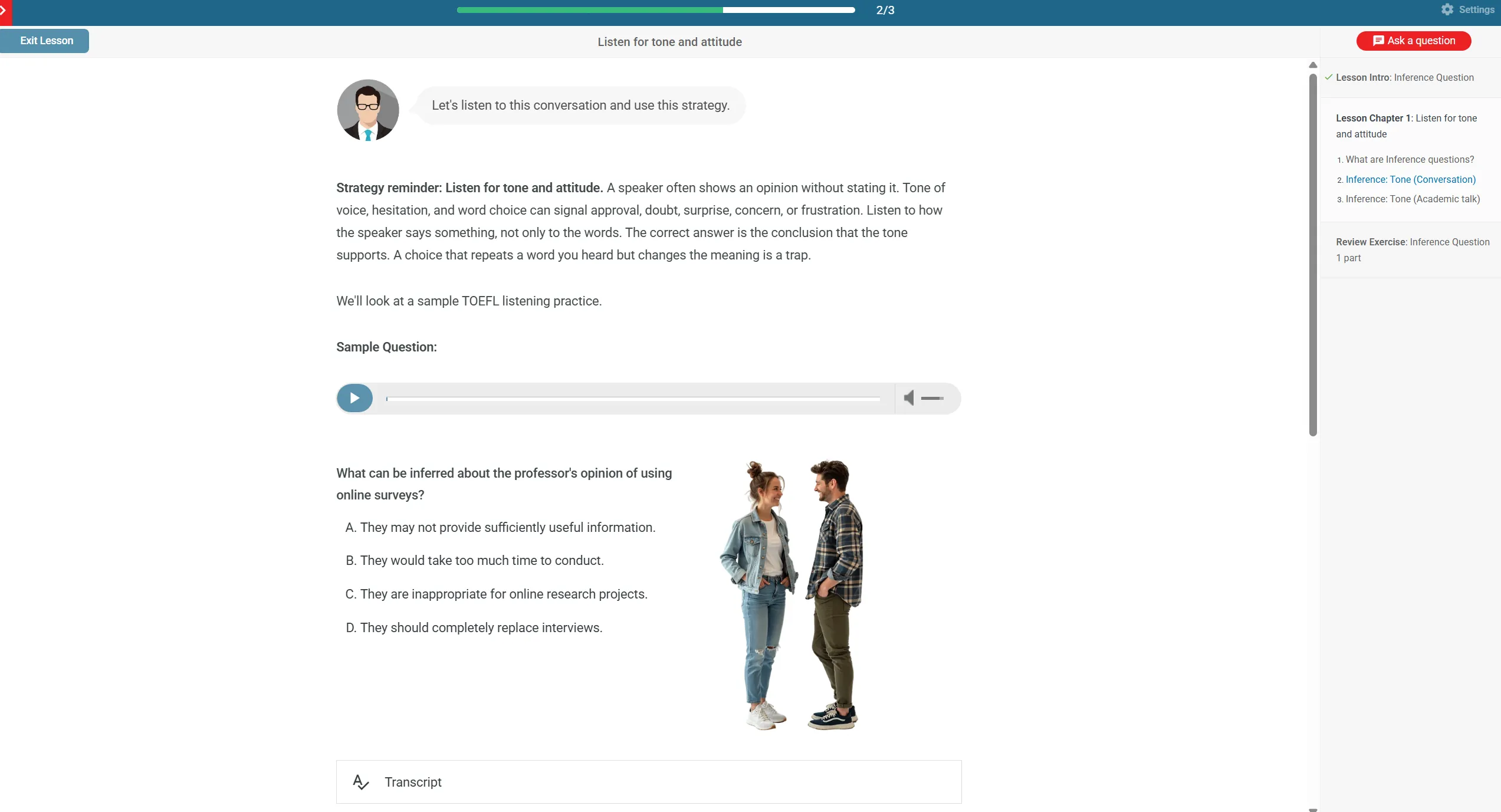Click the Settings text label

click(1476, 9)
